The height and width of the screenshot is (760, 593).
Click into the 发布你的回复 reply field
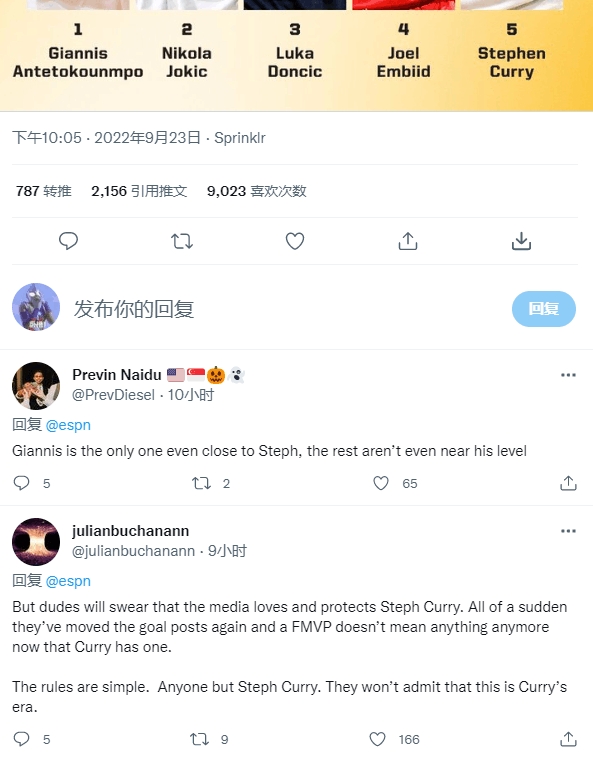286,309
